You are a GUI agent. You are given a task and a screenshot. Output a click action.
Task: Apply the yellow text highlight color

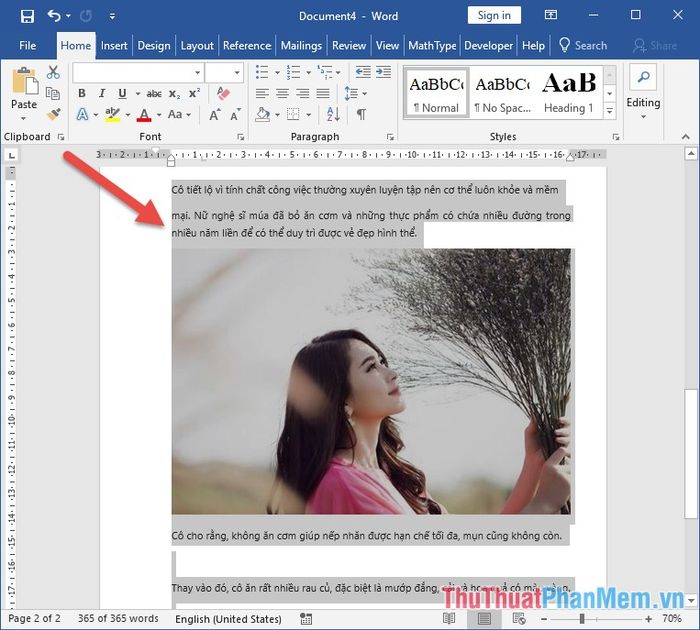click(112, 115)
